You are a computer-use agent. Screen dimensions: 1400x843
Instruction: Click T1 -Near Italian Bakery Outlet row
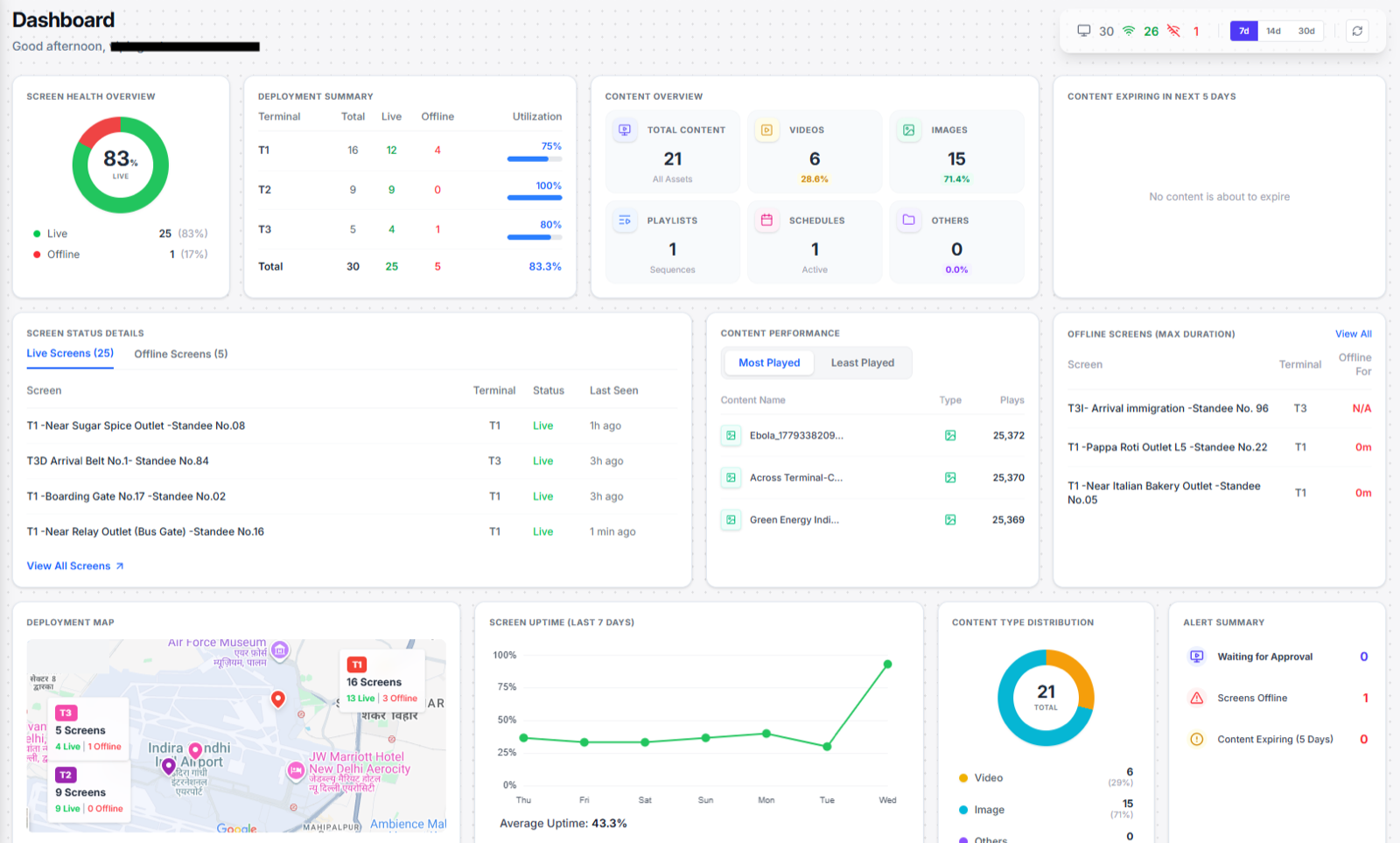1220,493
